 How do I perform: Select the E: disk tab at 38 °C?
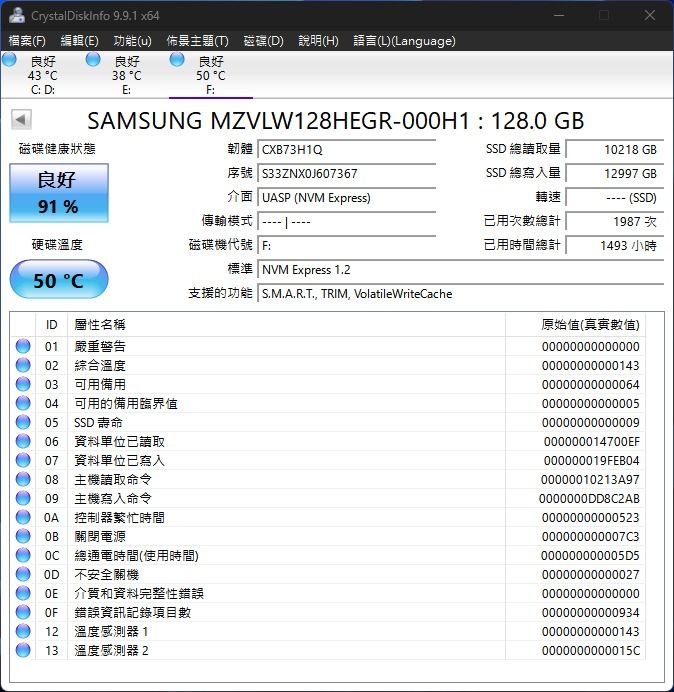(127, 75)
